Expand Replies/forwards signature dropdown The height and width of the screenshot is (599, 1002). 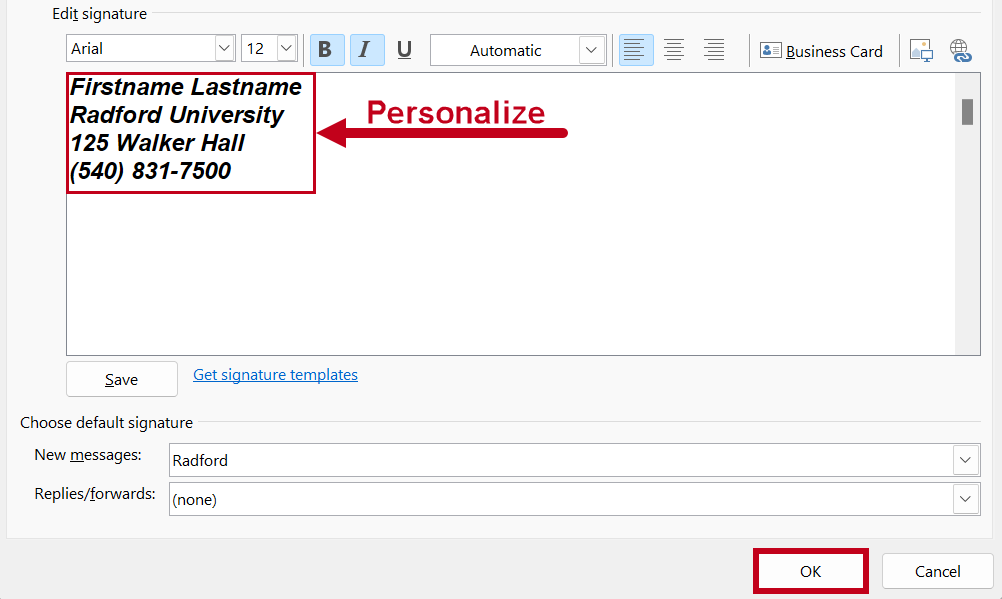pyautogui.click(x=965, y=499)
